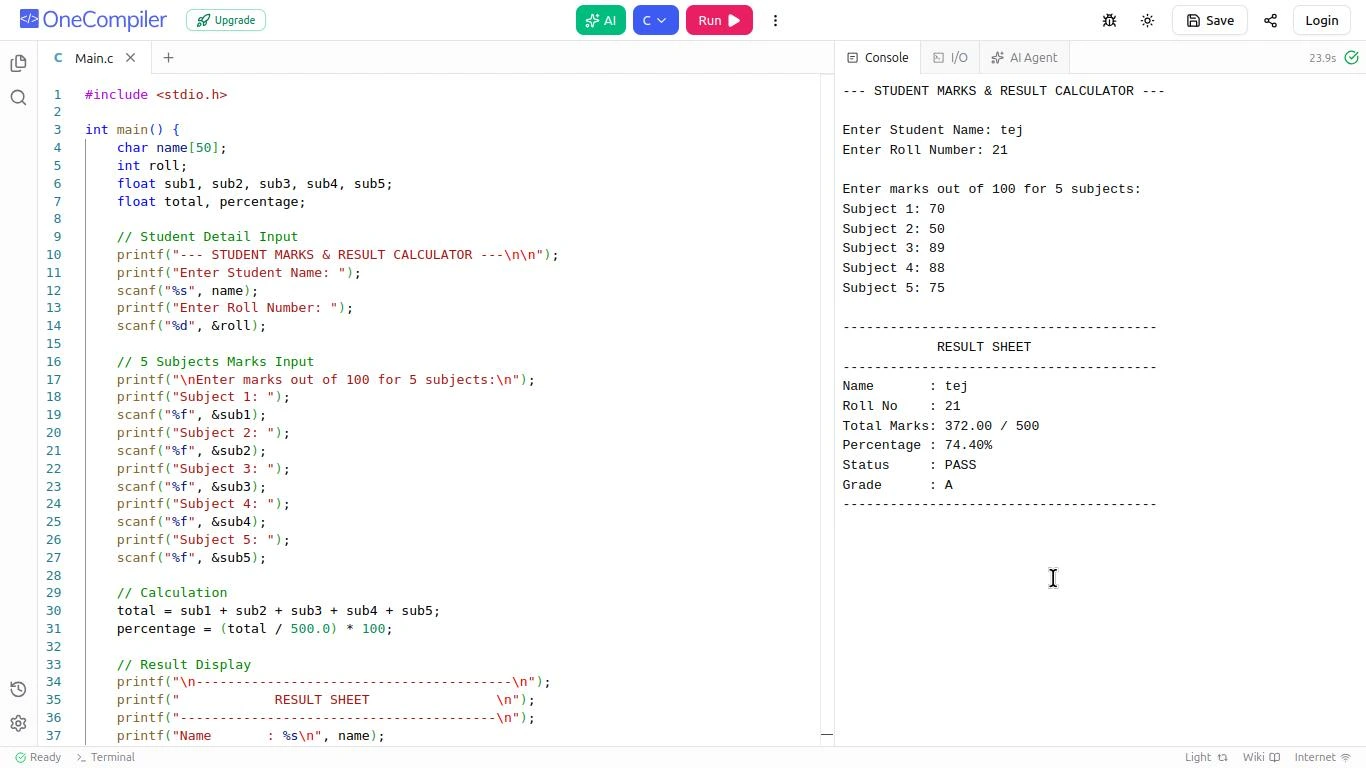Click line number 3 in gutter

tap(58, 130)
